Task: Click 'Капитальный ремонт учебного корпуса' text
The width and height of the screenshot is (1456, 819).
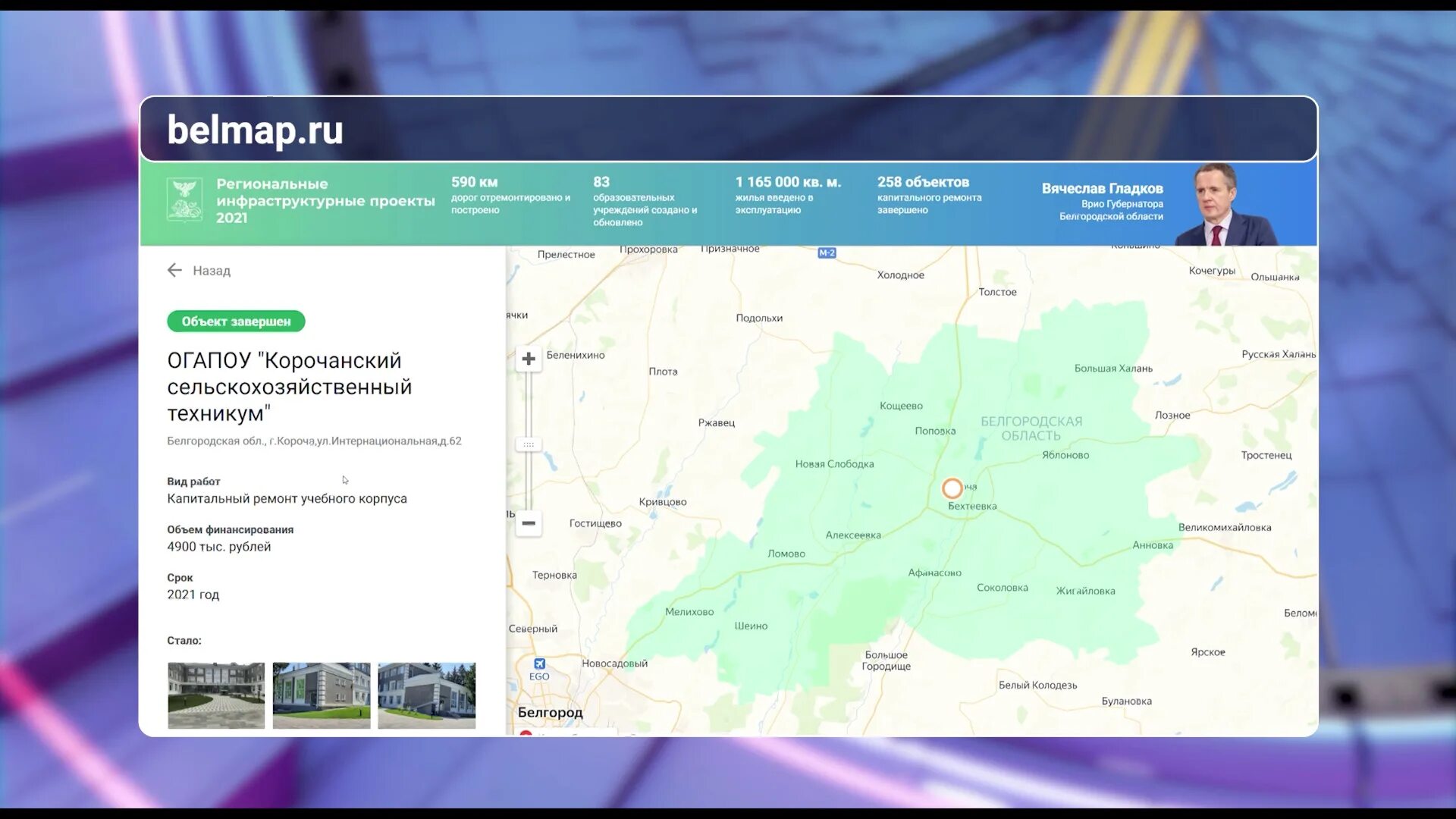Action: pos(287,499)
